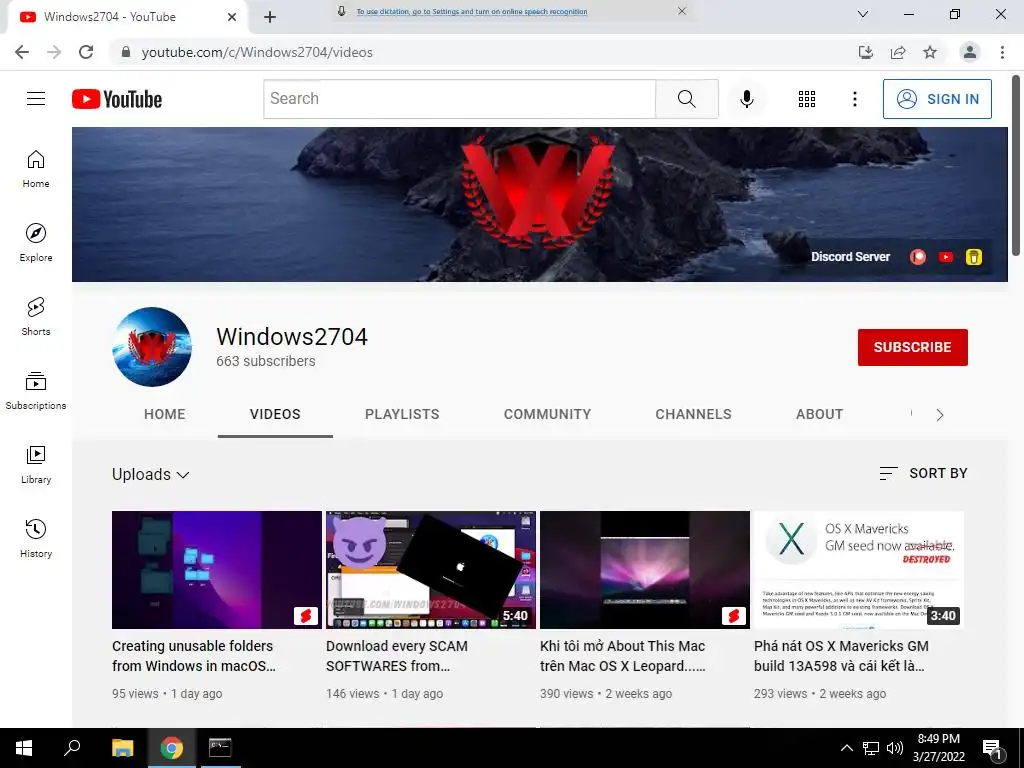Open Explore in the sidebar
Screen dimensions: 1024x768
point(36,243)
